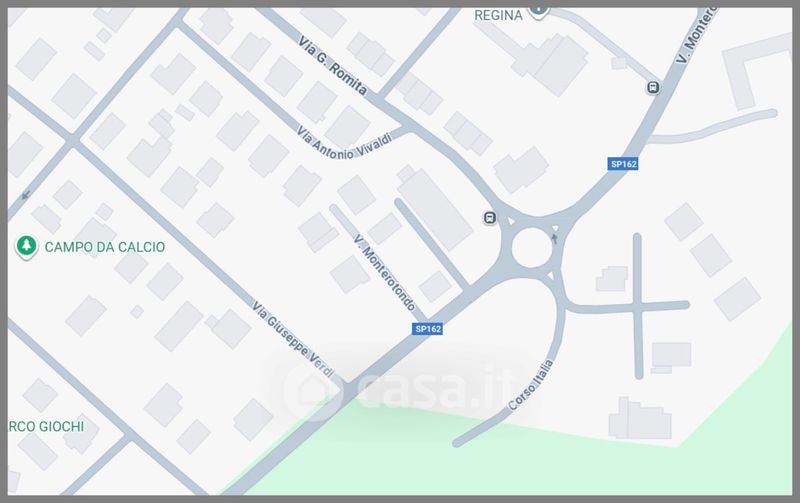This screenshot has width=800, height=503.
Task: Click the Corso Italia road label
Action: pyautogui.click(x=531, y=385)
